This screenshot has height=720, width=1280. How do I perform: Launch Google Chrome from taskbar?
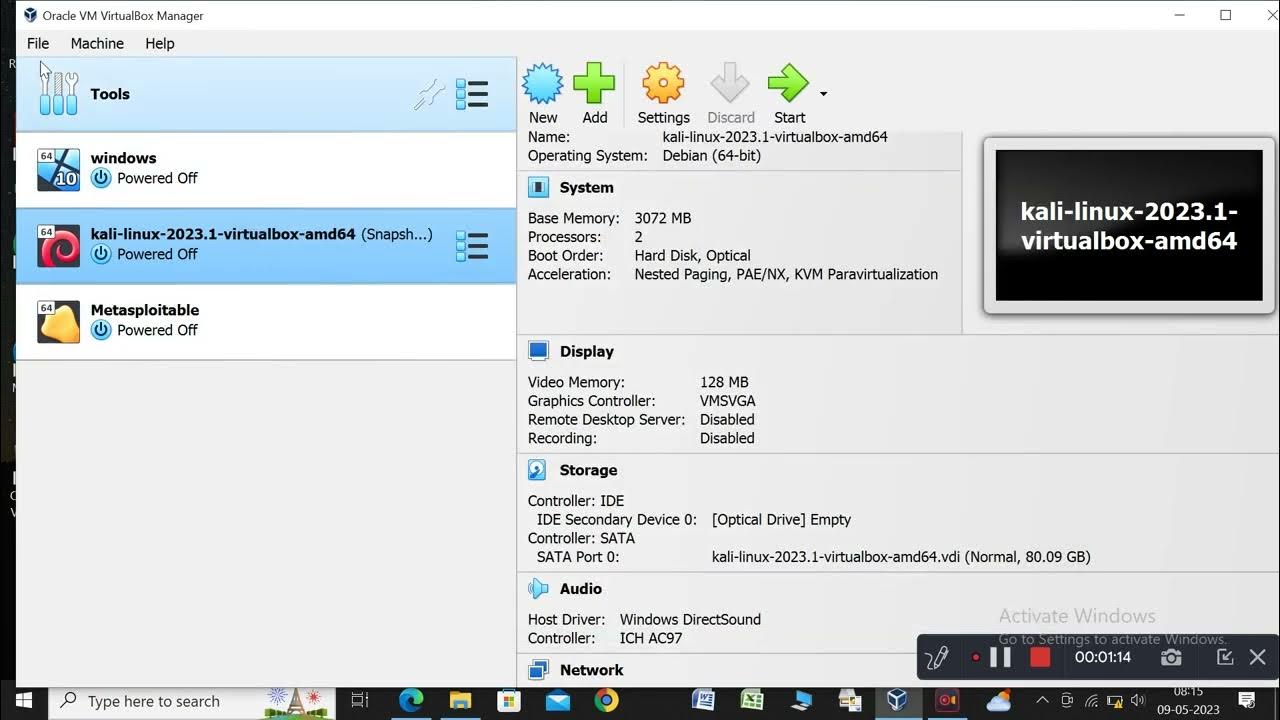(606, 701)
